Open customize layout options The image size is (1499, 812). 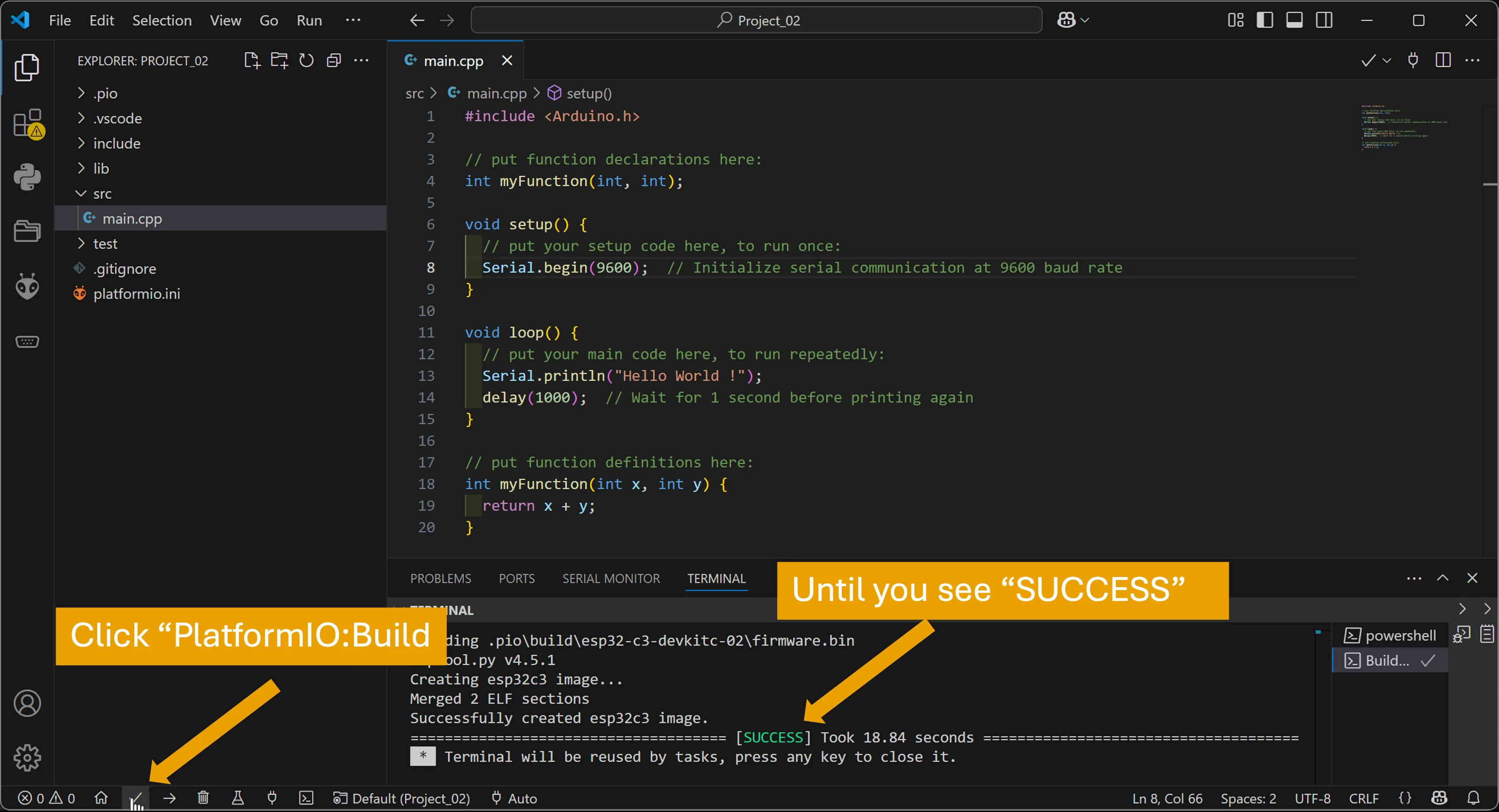(x=1235, y=20)
